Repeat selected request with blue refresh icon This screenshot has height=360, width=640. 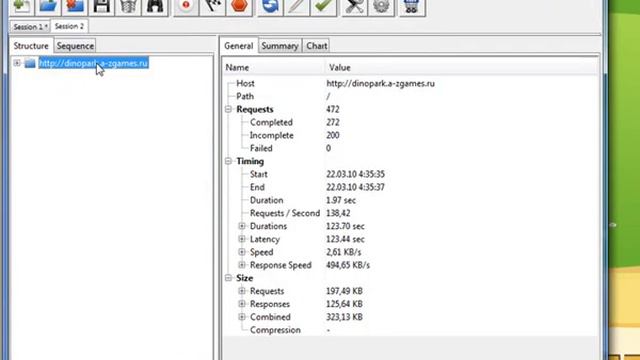click(270, 6)
